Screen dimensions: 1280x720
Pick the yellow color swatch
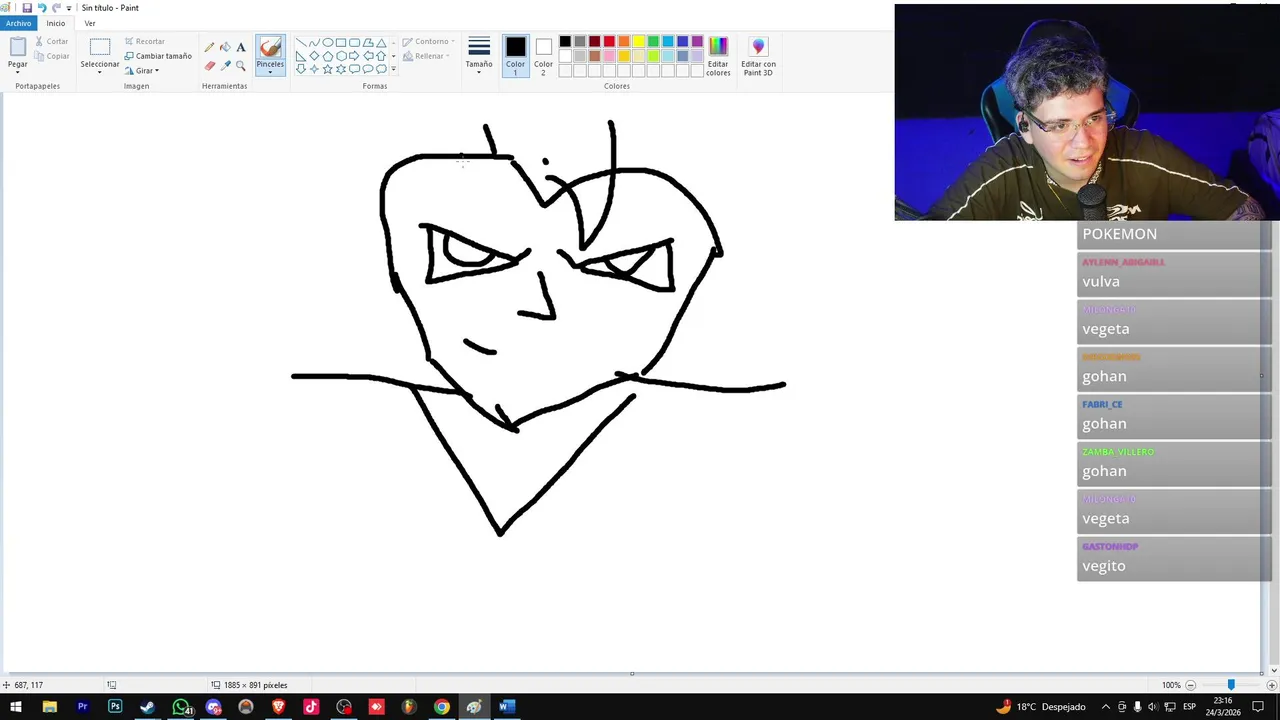[639, 41]
